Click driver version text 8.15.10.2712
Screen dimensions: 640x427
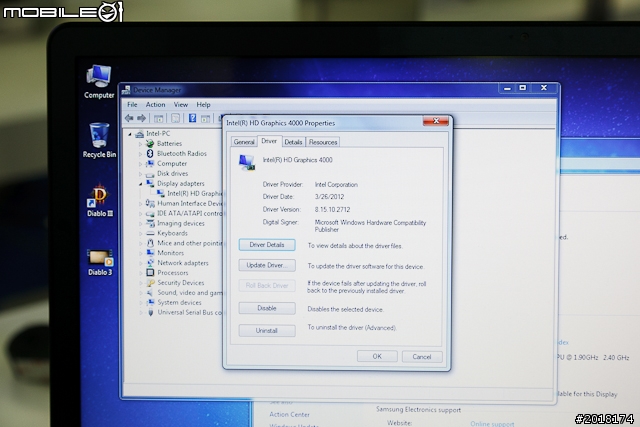(x=332, y=209)
